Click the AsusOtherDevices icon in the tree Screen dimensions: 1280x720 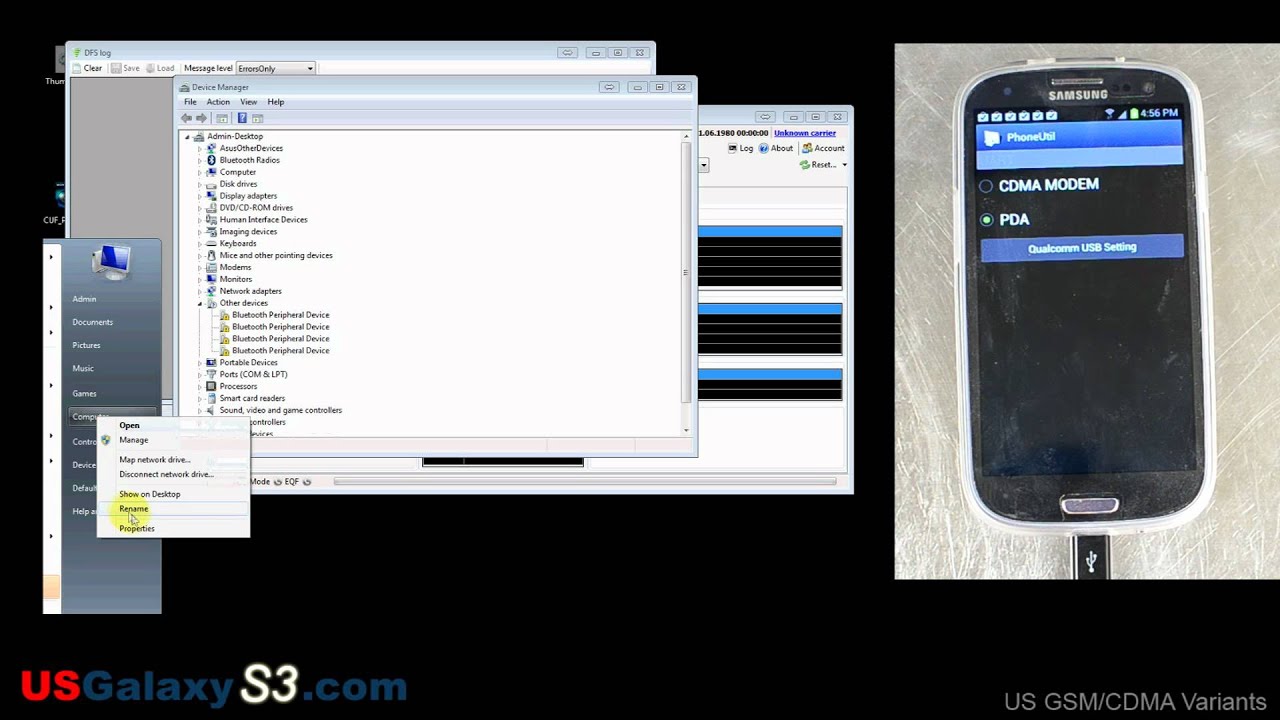211,148
